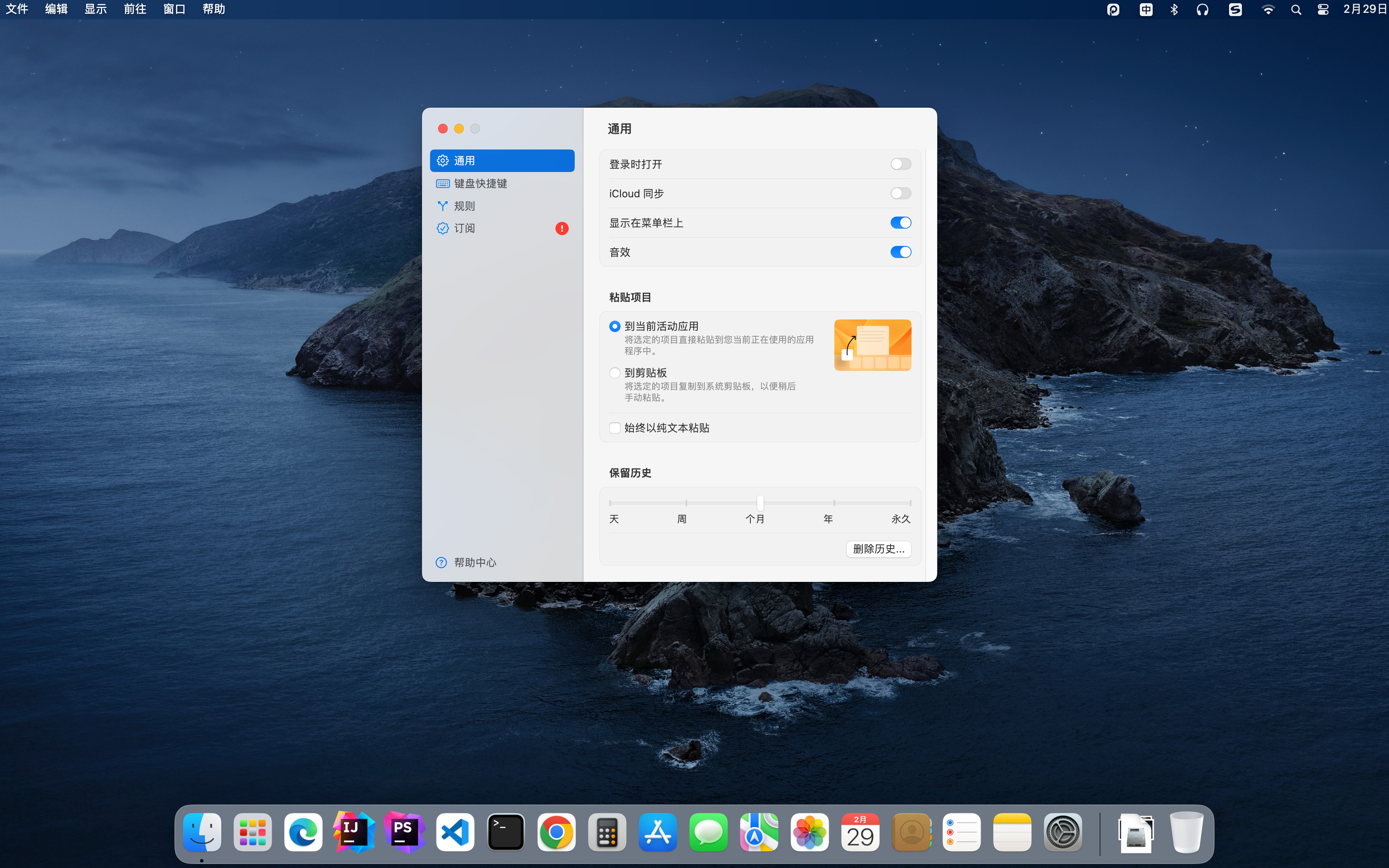Open Control Center icon

[x=1323, y=10]
